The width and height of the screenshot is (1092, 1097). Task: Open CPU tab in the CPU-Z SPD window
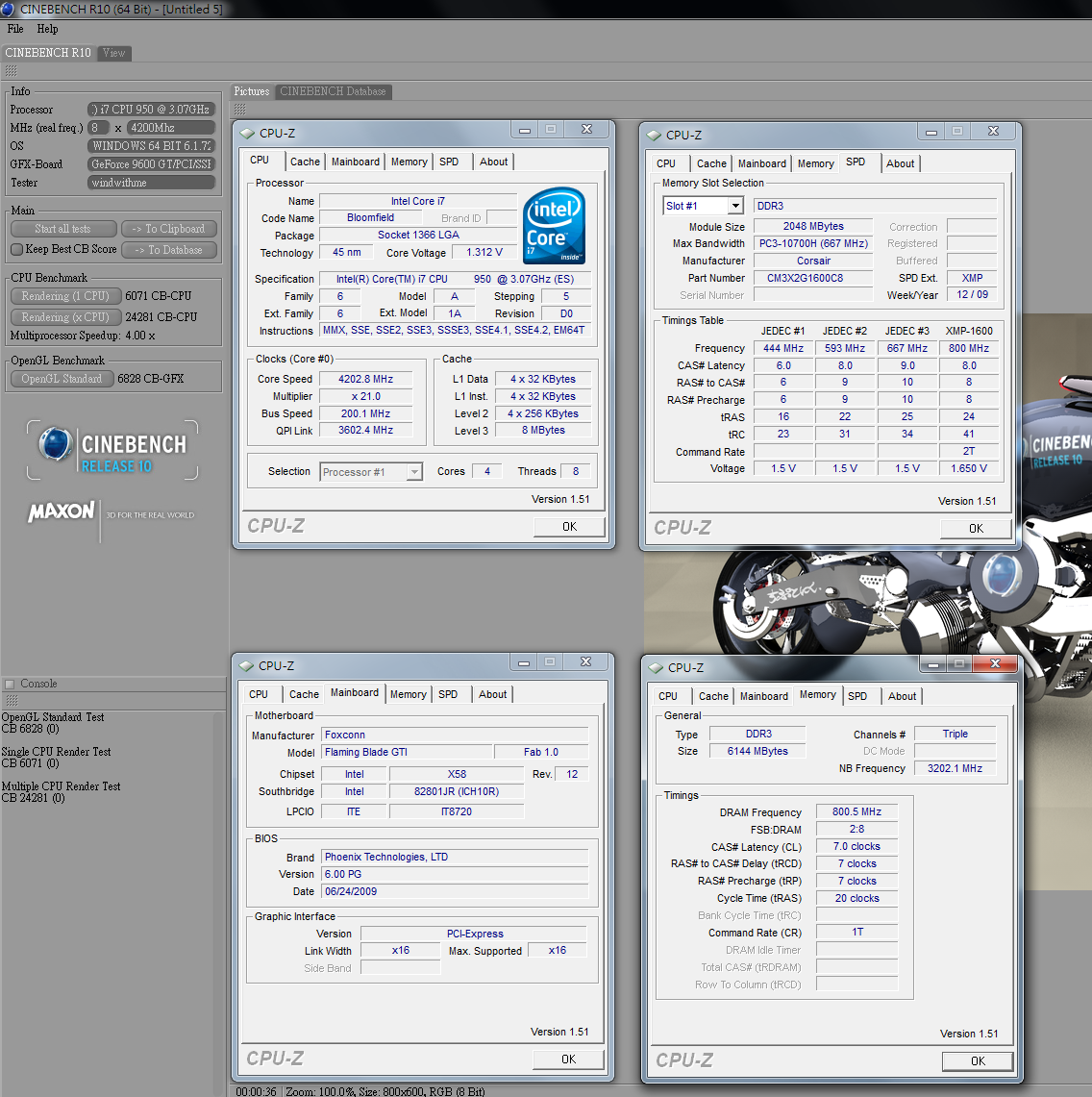[x=666, y=163]
